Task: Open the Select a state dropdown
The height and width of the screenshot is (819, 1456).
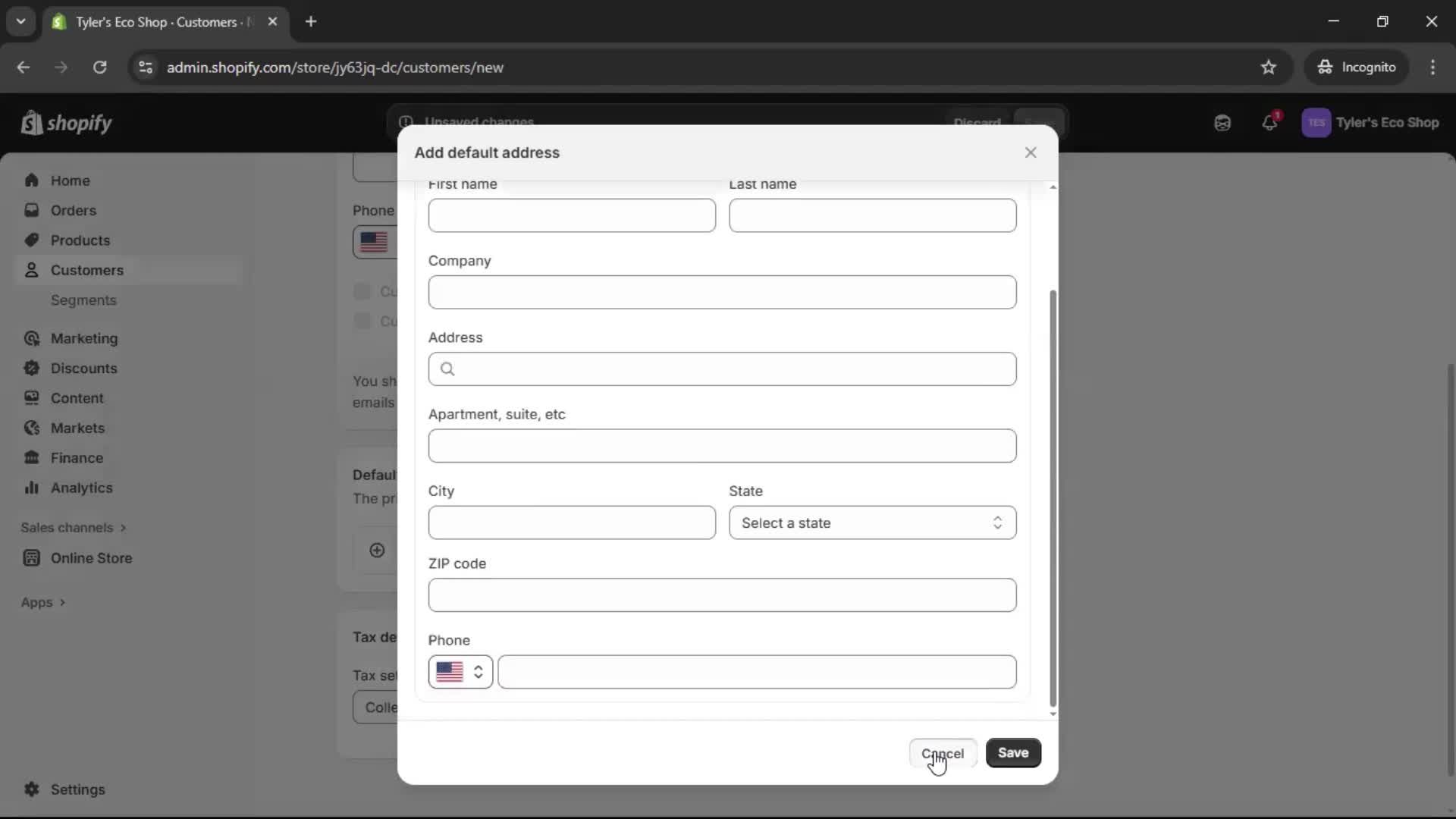Action: click(x=872, y=522)
